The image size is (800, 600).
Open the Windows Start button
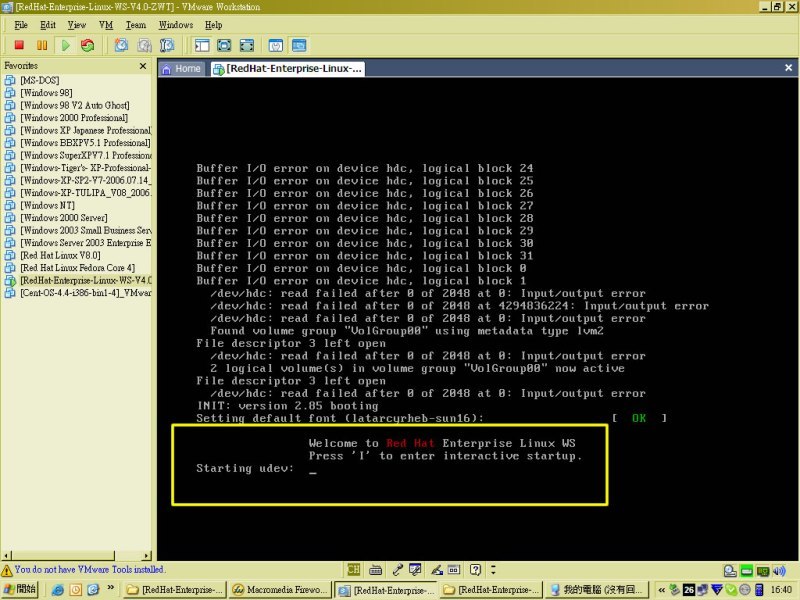coord(19,589)
